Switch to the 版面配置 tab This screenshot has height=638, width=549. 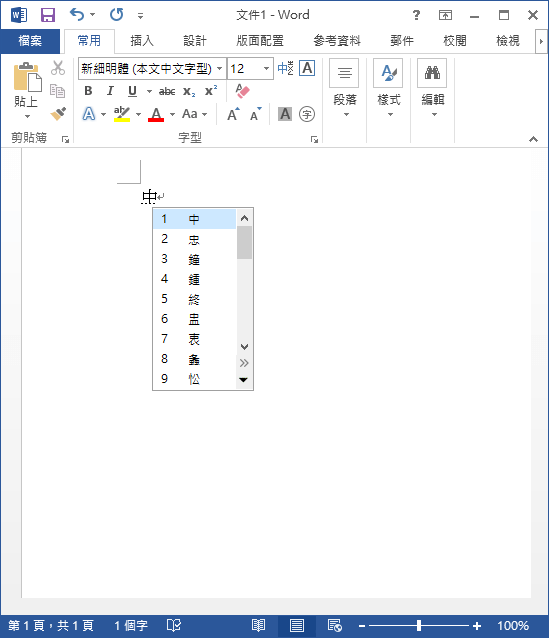point(260,41)
